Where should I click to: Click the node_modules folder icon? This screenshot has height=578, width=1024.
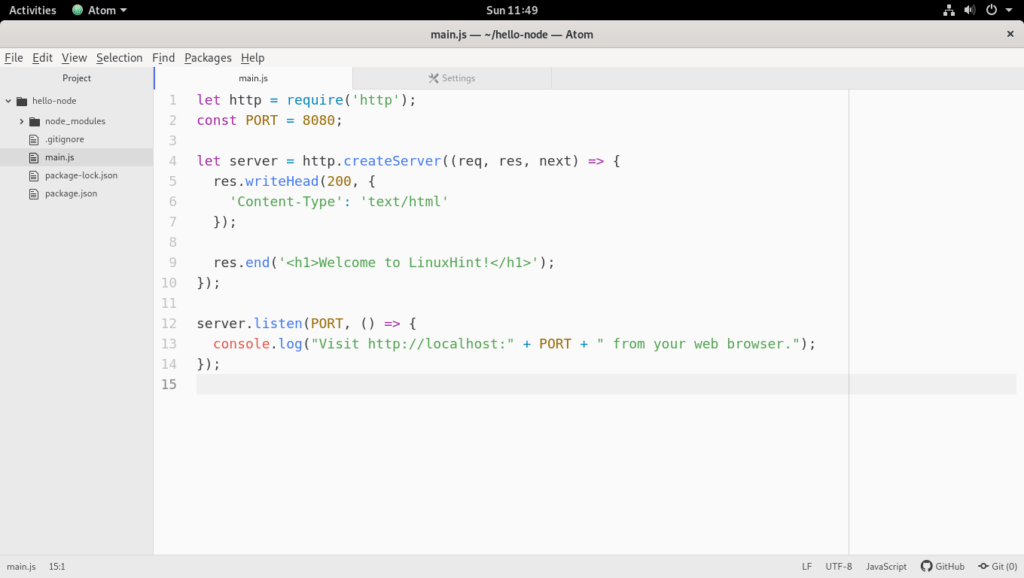tap(35, 121)
